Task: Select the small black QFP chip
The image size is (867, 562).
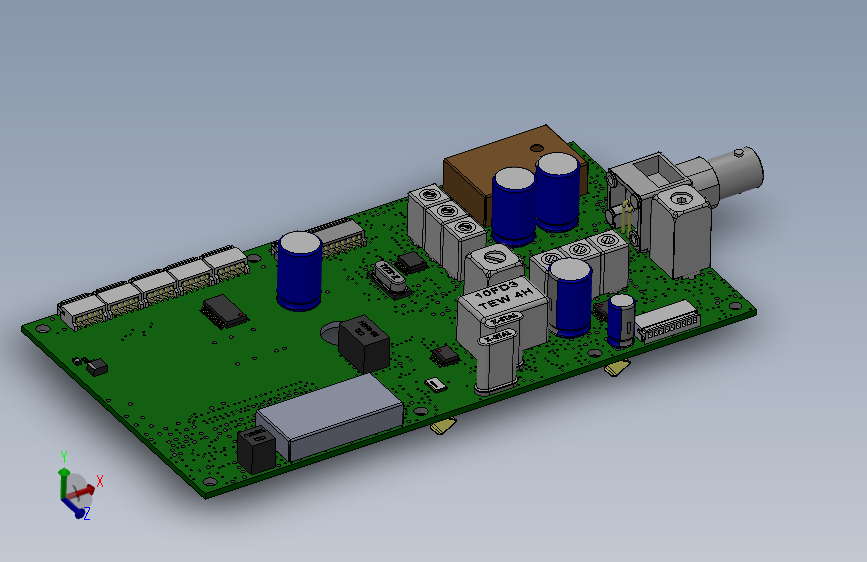Action: pyautogui.click(x=412, y=263)
